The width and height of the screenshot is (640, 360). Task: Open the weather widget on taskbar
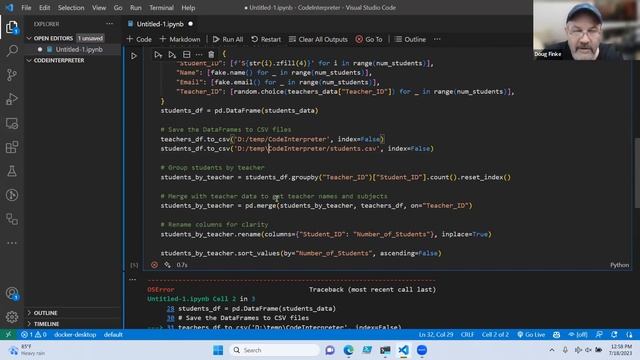click(27, 350)
